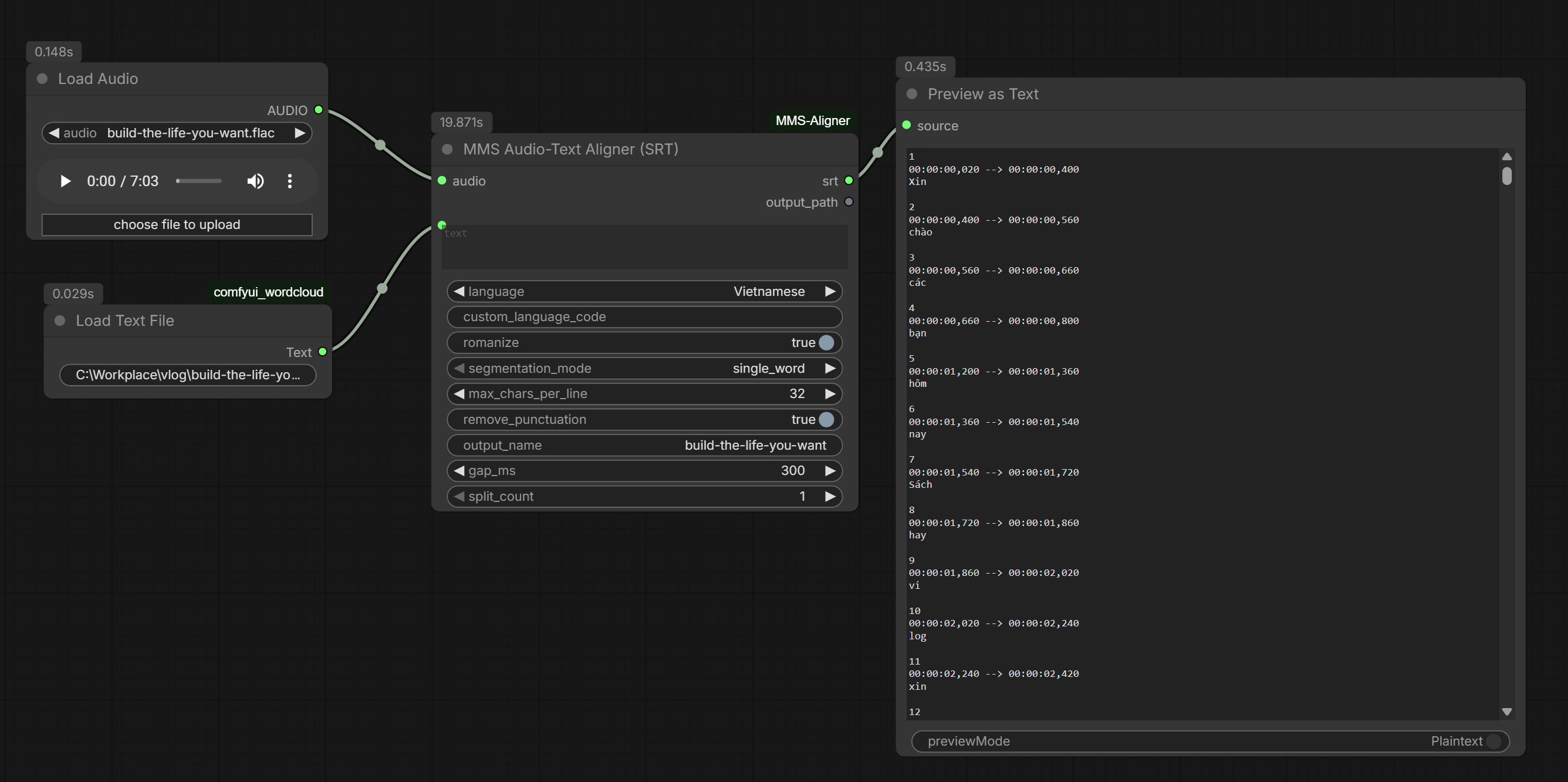The width and height of the screenshot is (1568, 782).
Task: Open audio player more options menu
Action: point(290,181)
